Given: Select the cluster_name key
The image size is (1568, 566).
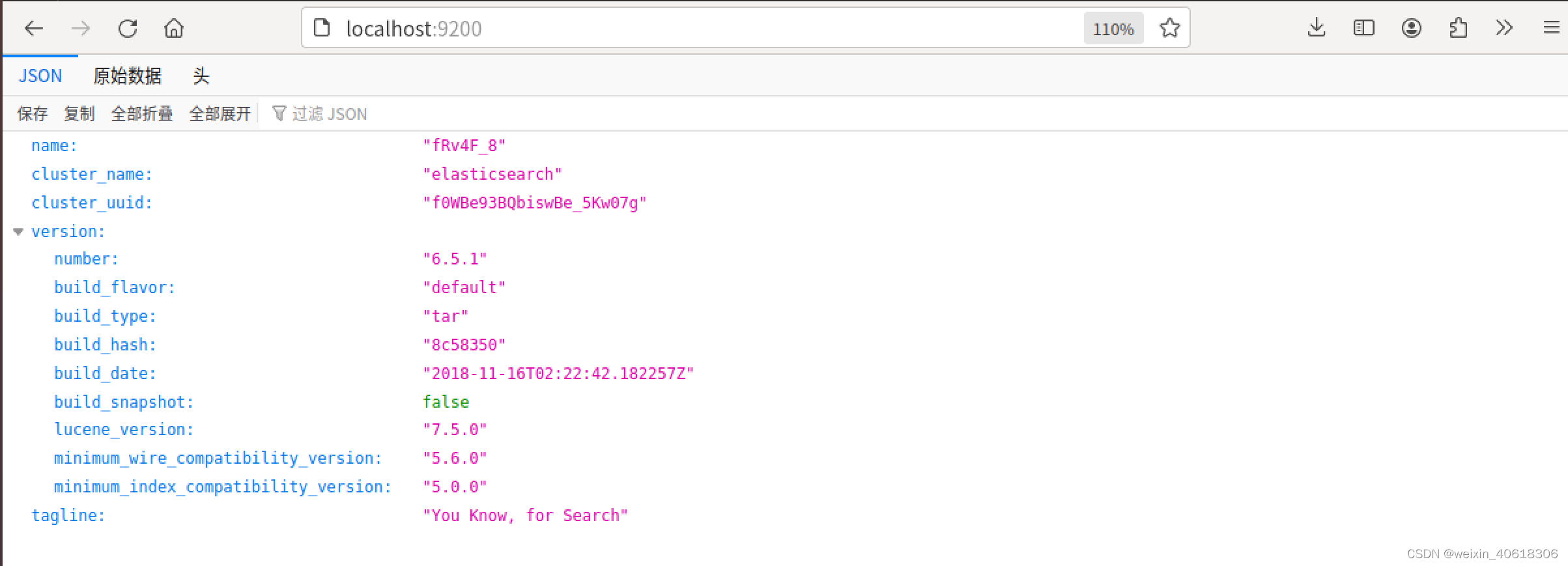Looking at the screenshot, I should 92,175.
